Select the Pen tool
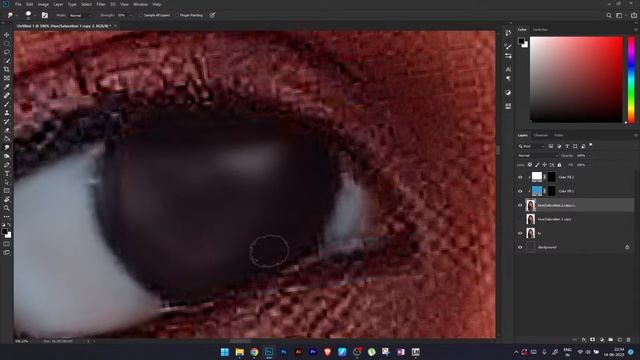The height and width of the screenshot is (360, 640). click(7, 165)
